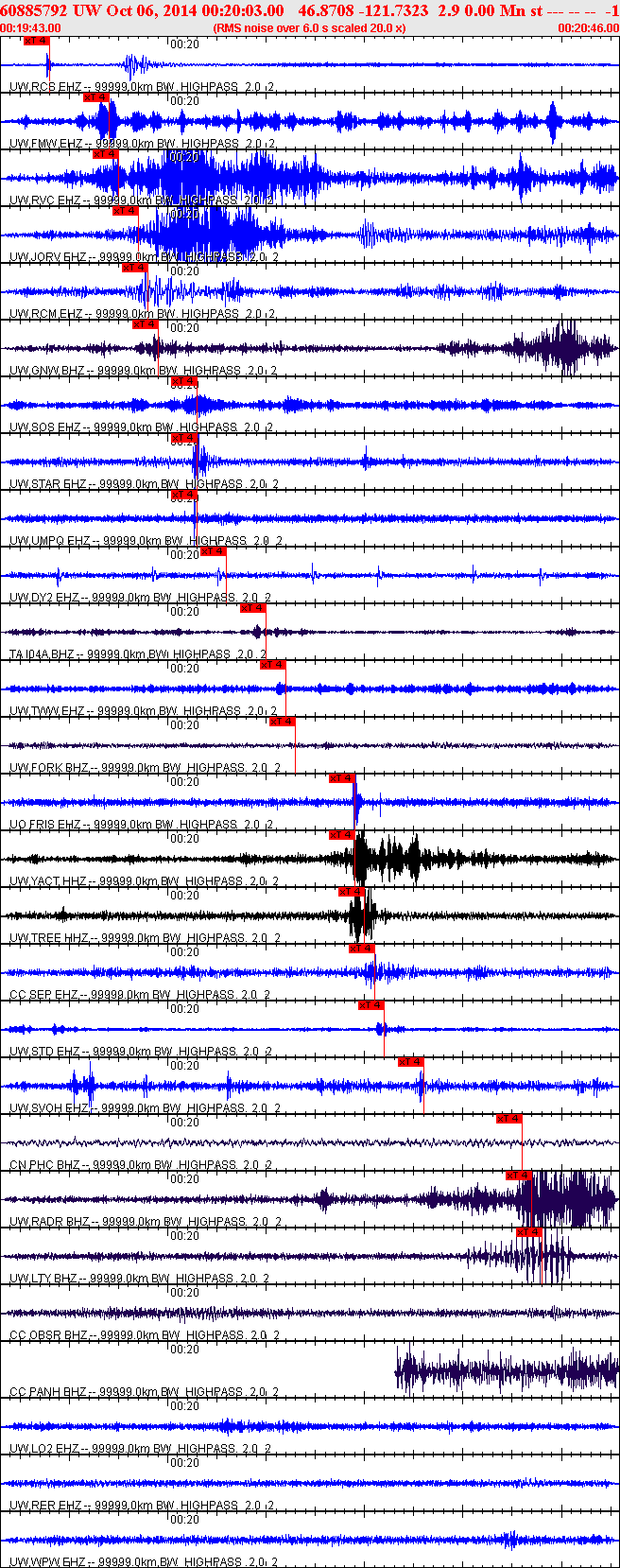The height and width of the screenshot is (1568, 620).
Task: Click the UW.STD EHZ station label
Action: (x=45, y=1052)
